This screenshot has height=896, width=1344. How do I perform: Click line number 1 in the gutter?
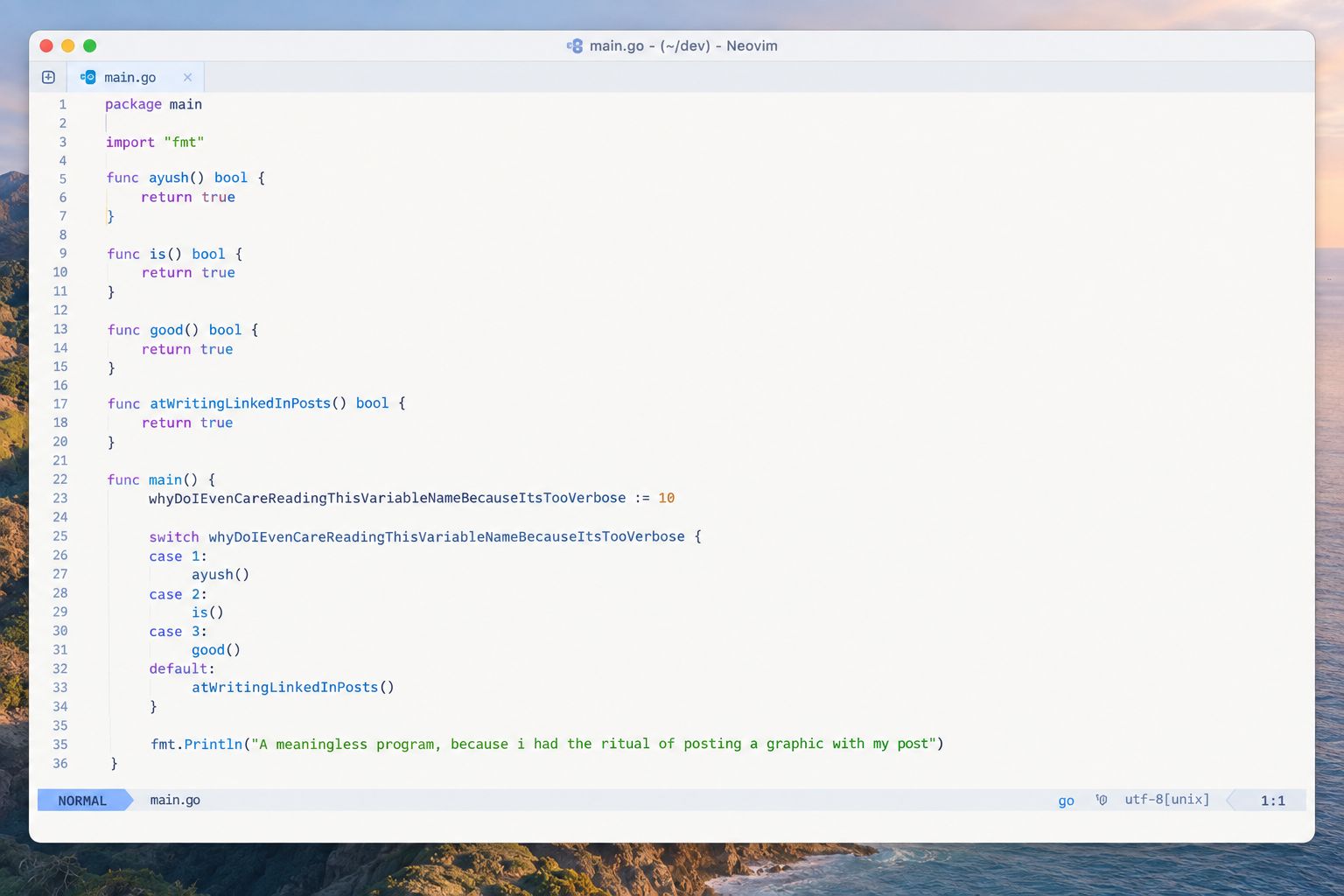click(x=62, y=104)
